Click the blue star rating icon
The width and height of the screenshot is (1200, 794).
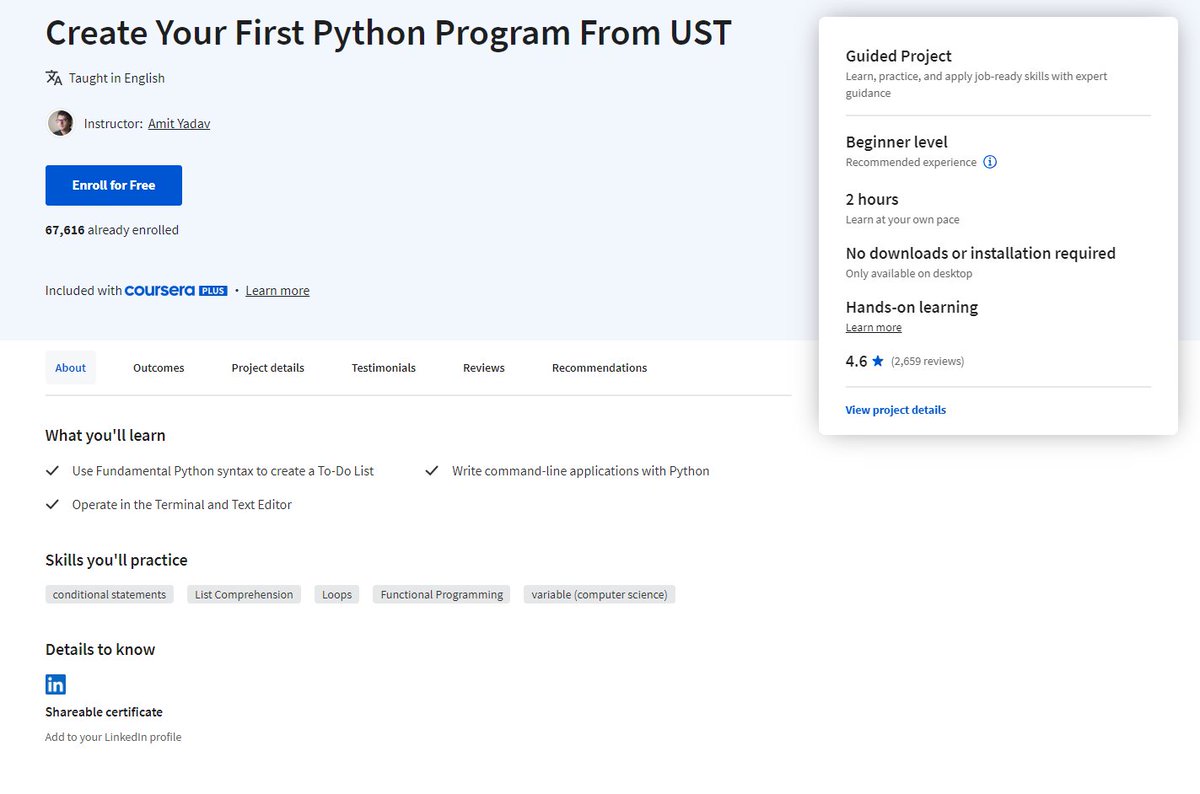click(x=878, y=361)
